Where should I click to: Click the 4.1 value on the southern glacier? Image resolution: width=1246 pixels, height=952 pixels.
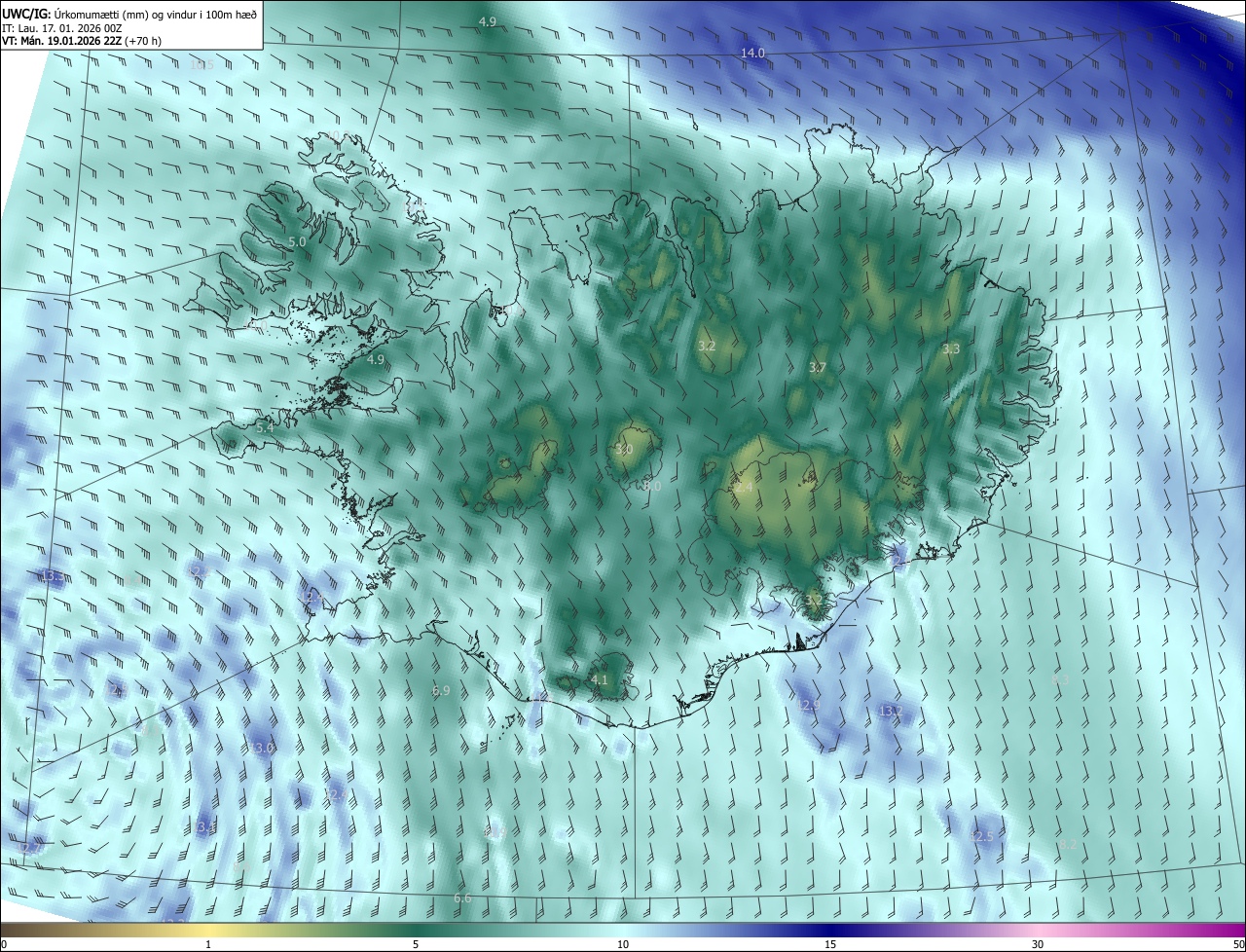600,679
